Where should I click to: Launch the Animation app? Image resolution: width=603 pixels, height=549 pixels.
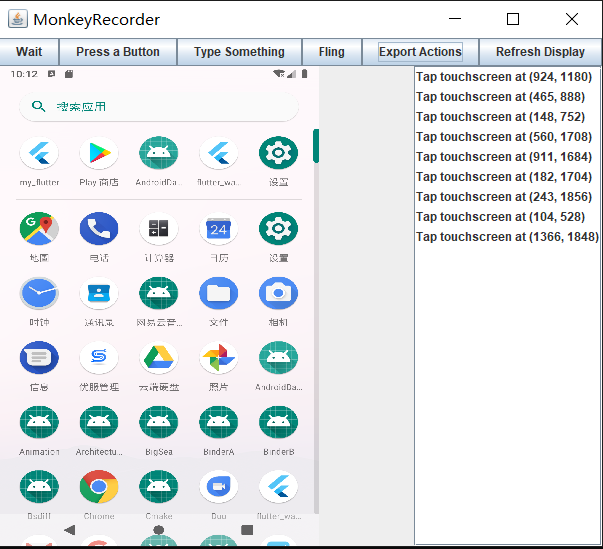click(39, 423)
